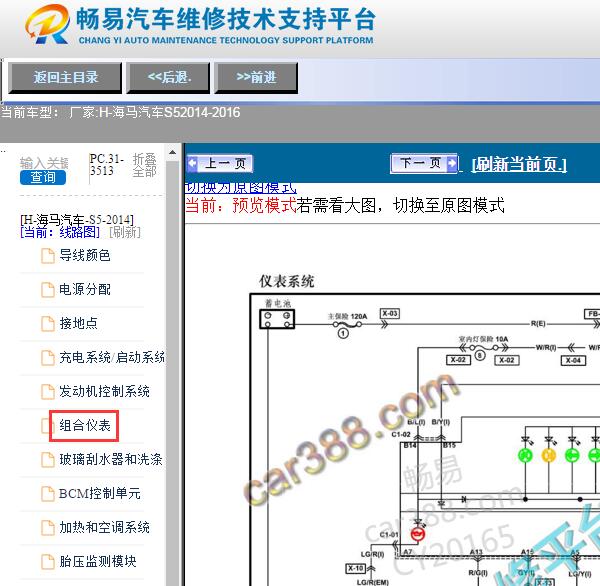Image resolution: width=600 pixels, height=586 pixels.
Task: Click document icon beside 玻璃刮水器和洗涤
Action: [x=48, y=460]
